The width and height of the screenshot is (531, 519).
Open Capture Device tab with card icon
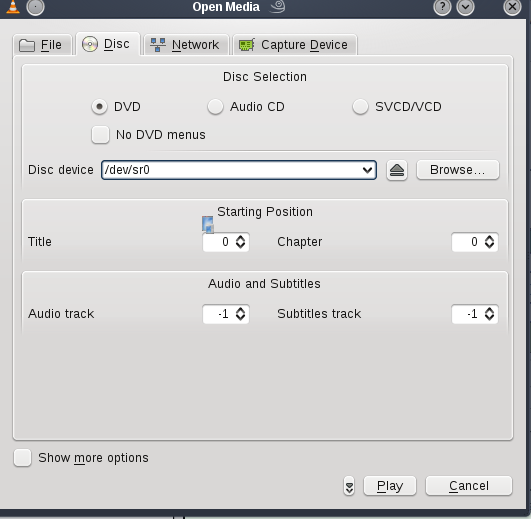click(294, 45)
